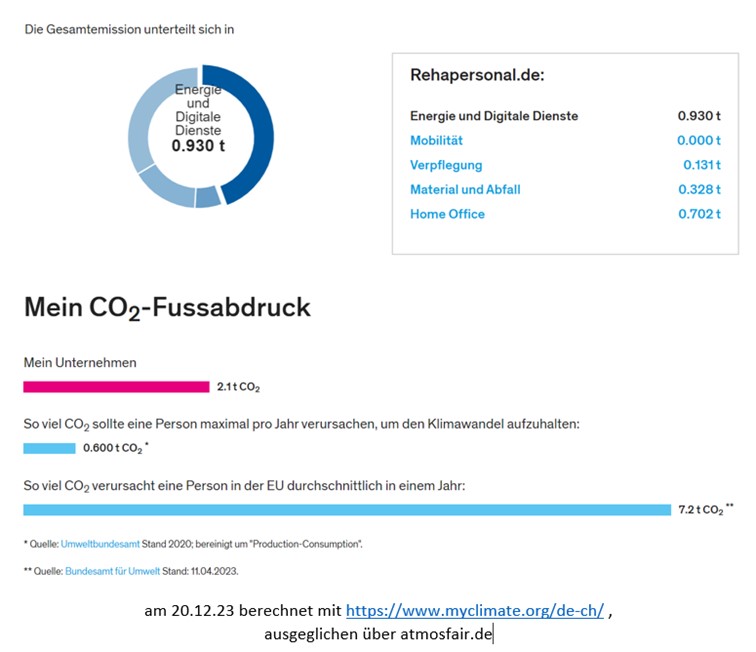The image size is (756, 652).
Task: Click the 0.702 t Home Office value
Action: [x=700, y=214]
